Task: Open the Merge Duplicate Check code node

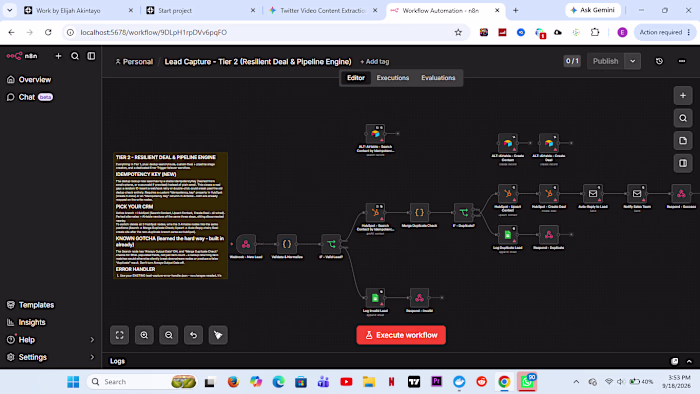Action: [419, 213]
